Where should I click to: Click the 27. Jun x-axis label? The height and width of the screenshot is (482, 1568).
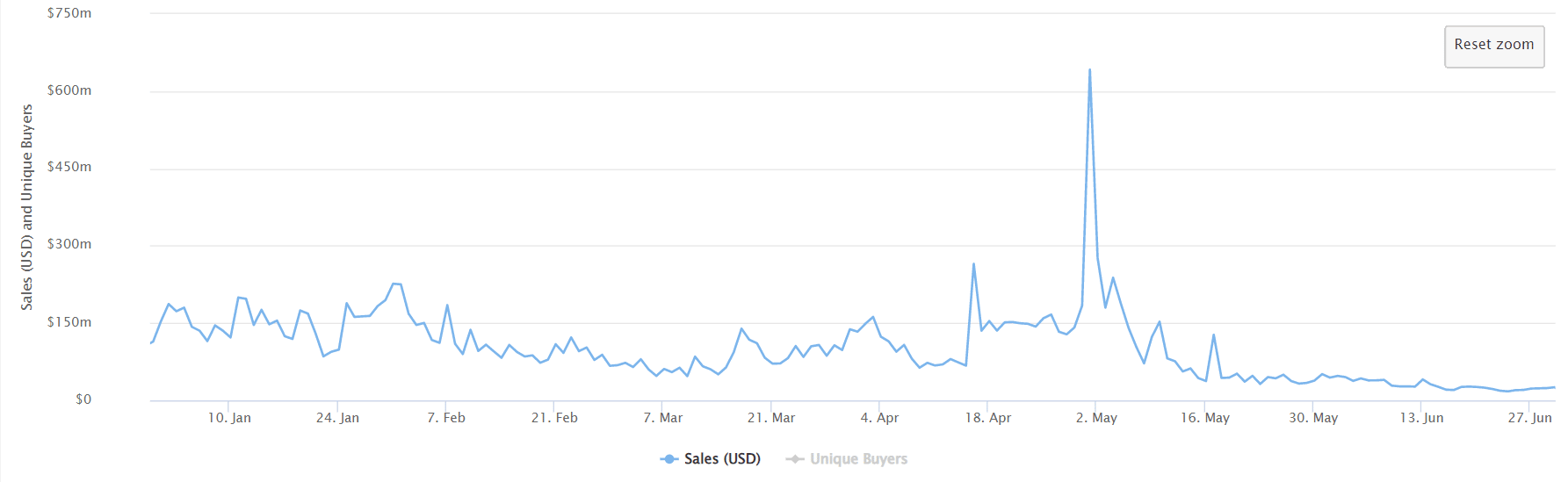tap(1530, 418)
